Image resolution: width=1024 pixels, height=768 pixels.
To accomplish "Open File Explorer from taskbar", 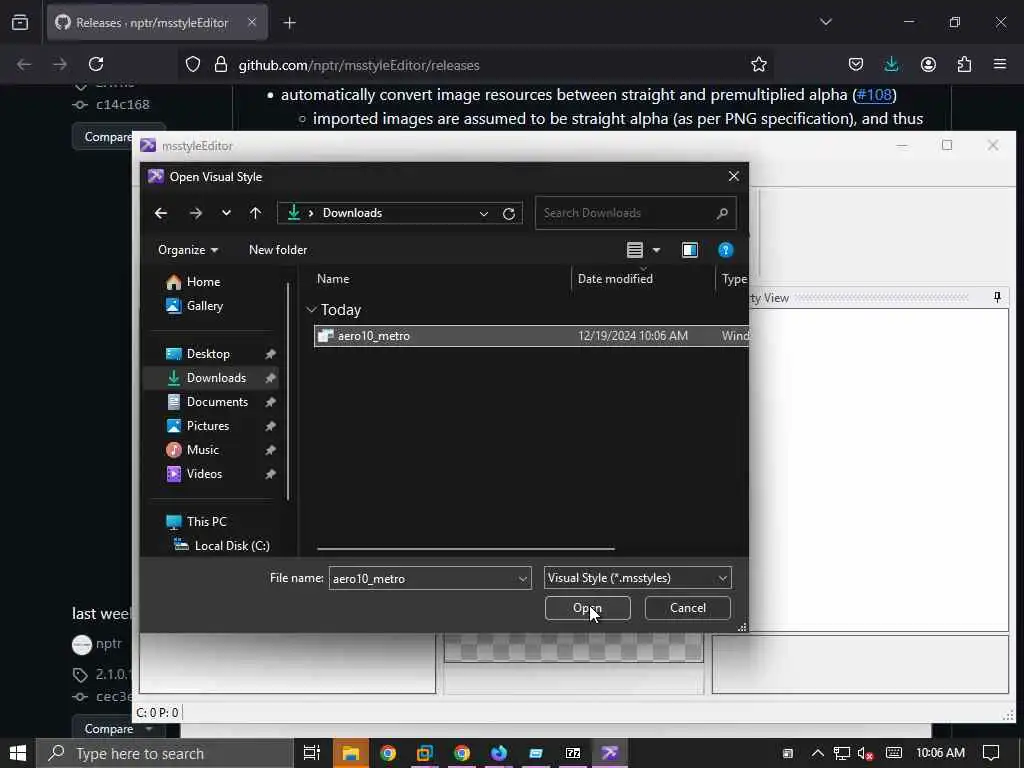I will tap(351, 753).
